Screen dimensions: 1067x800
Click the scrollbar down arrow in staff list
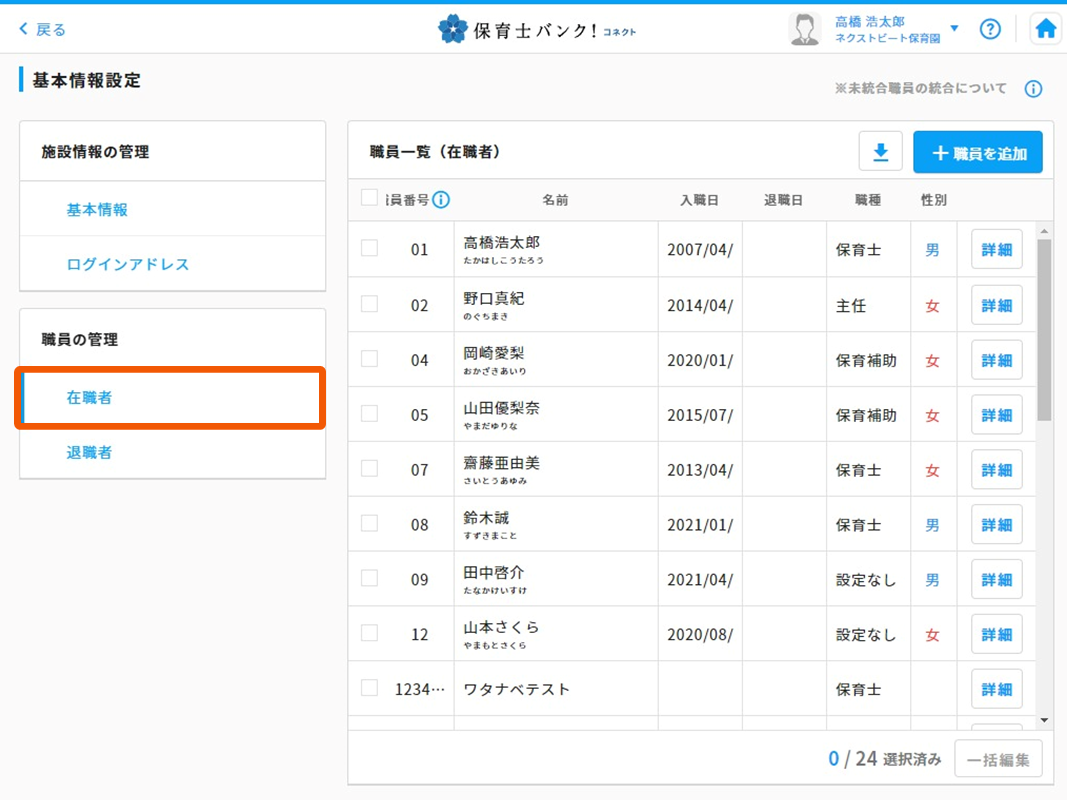coord(1044,720)
